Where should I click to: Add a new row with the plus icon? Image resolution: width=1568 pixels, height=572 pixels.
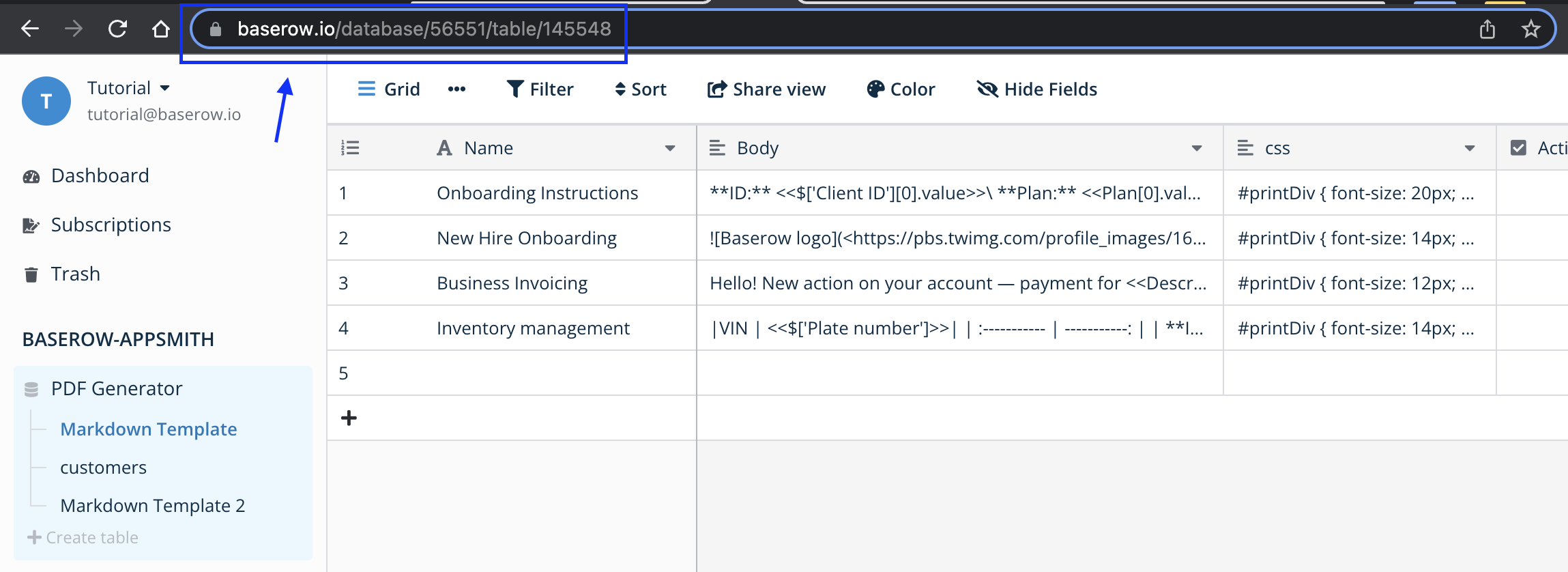[x=349, y=418]
